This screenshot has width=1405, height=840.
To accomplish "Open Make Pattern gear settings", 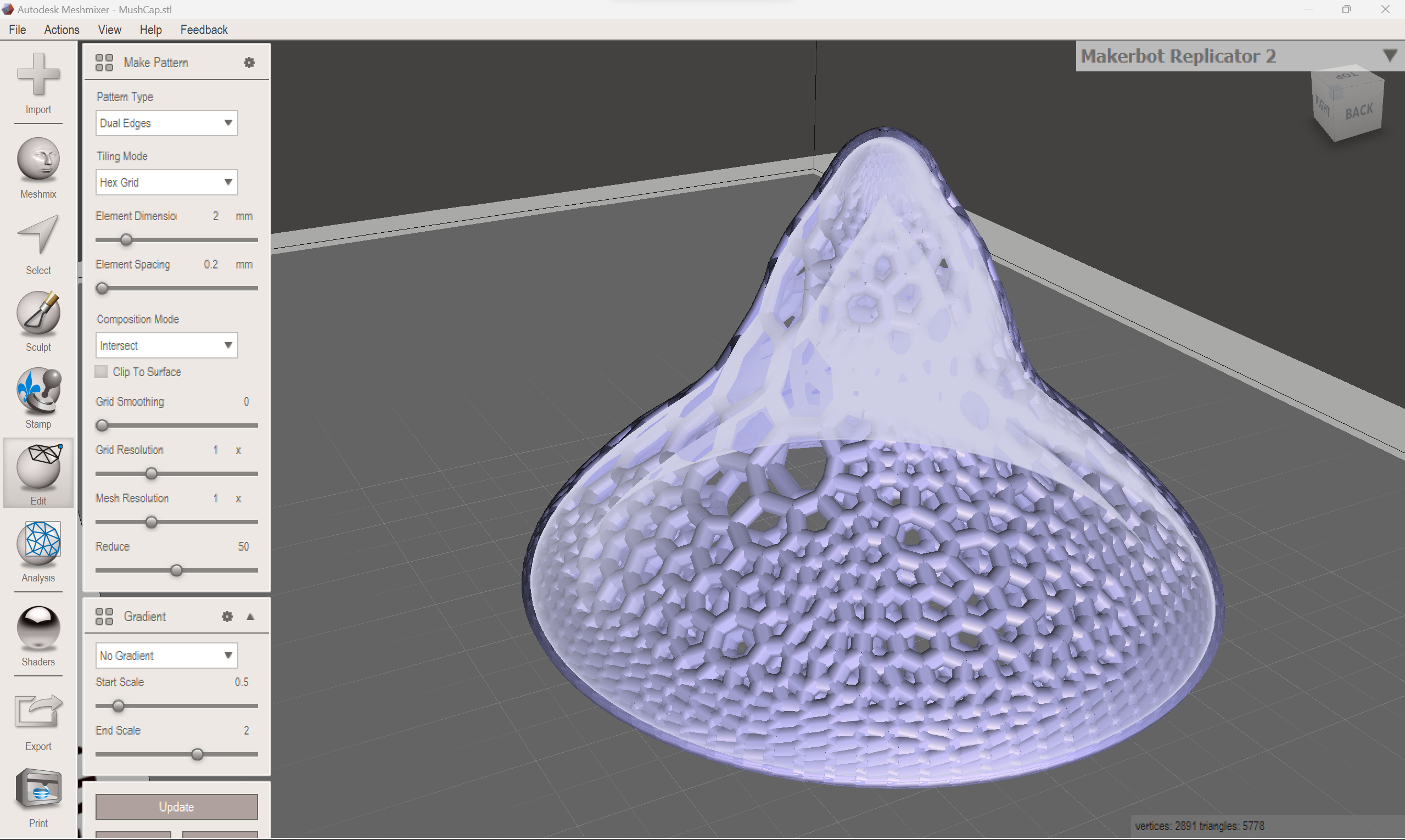I will [x=249, y=62].
